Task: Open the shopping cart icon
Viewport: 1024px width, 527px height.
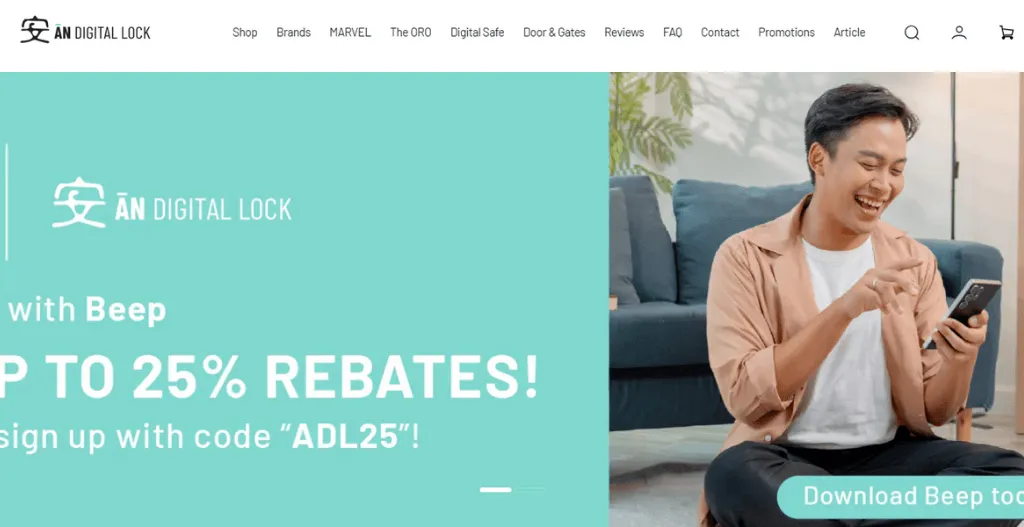Action: 1006,33
